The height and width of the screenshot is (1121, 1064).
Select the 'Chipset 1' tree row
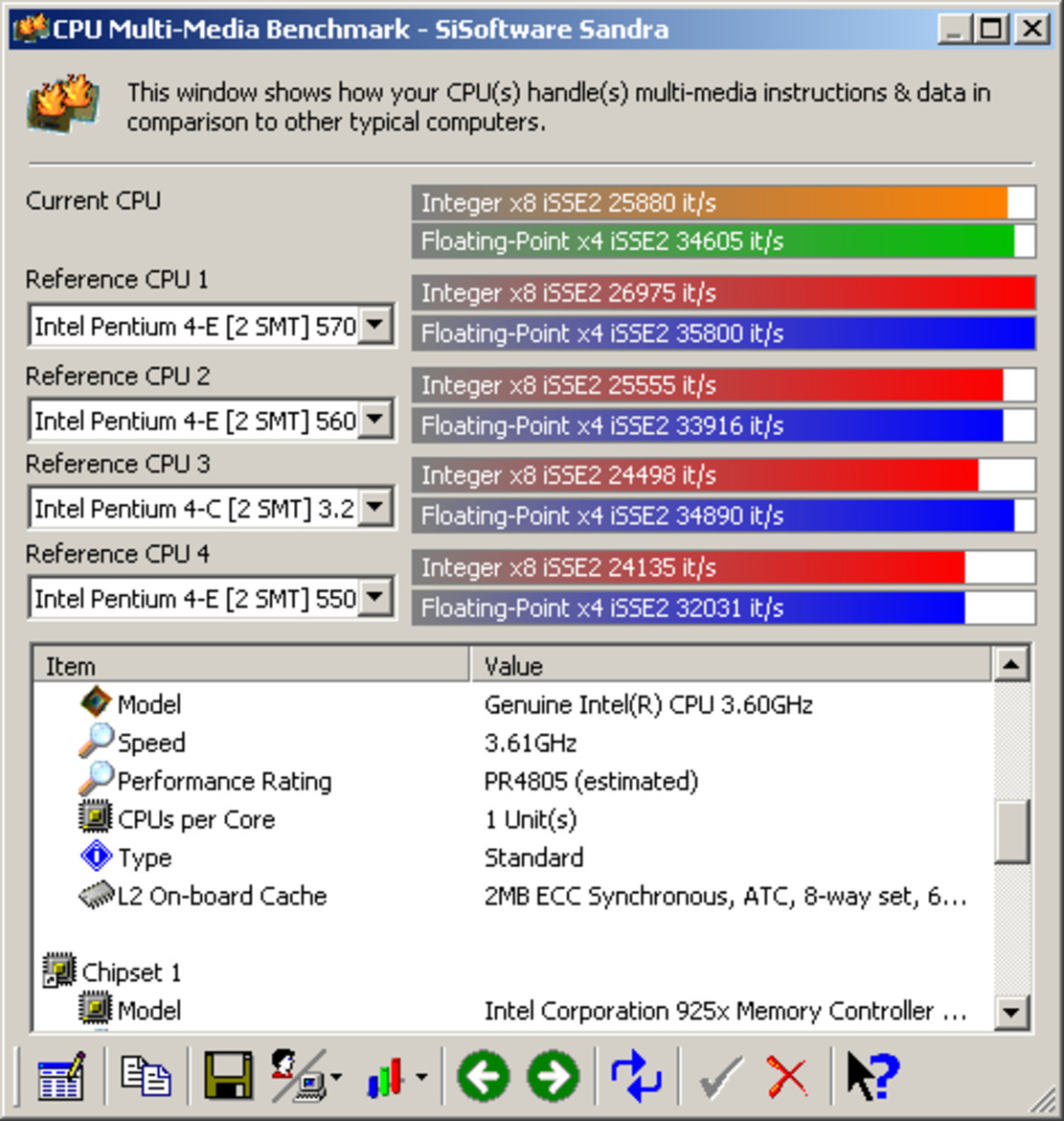coord(131,972)
